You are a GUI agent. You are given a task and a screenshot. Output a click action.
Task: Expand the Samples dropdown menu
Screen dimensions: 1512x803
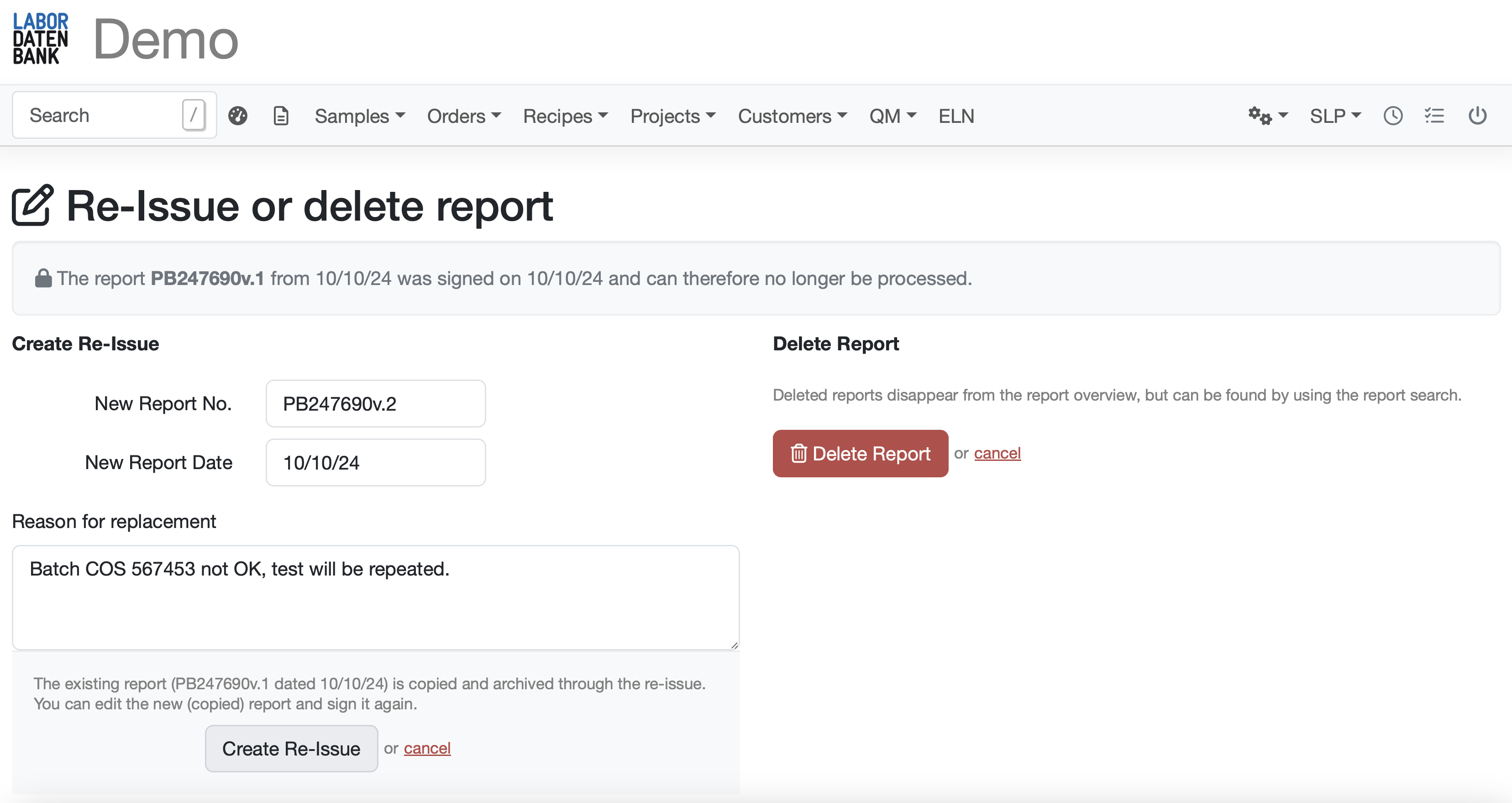[x=359, y=116]
